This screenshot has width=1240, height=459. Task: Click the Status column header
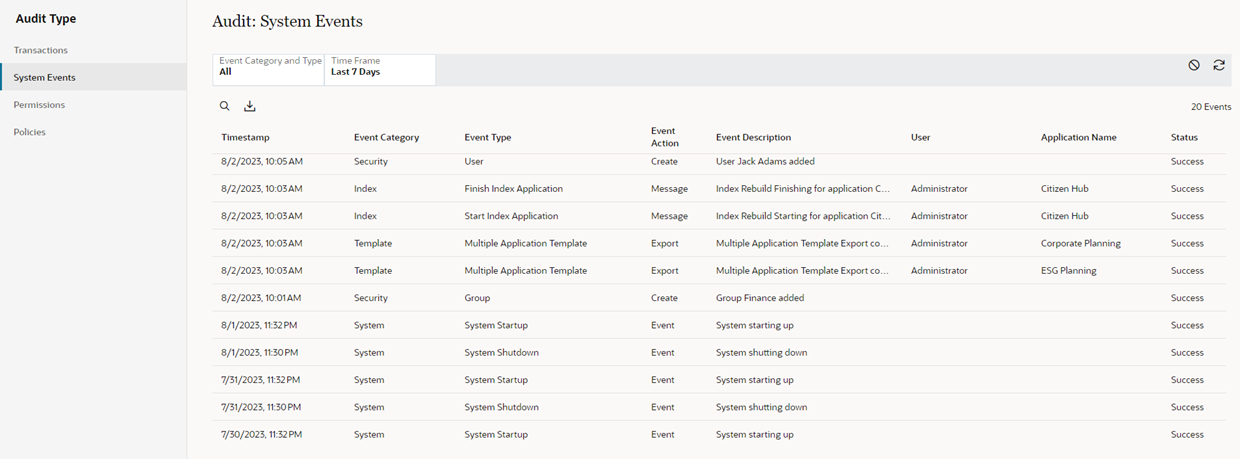coord(1184,137)
